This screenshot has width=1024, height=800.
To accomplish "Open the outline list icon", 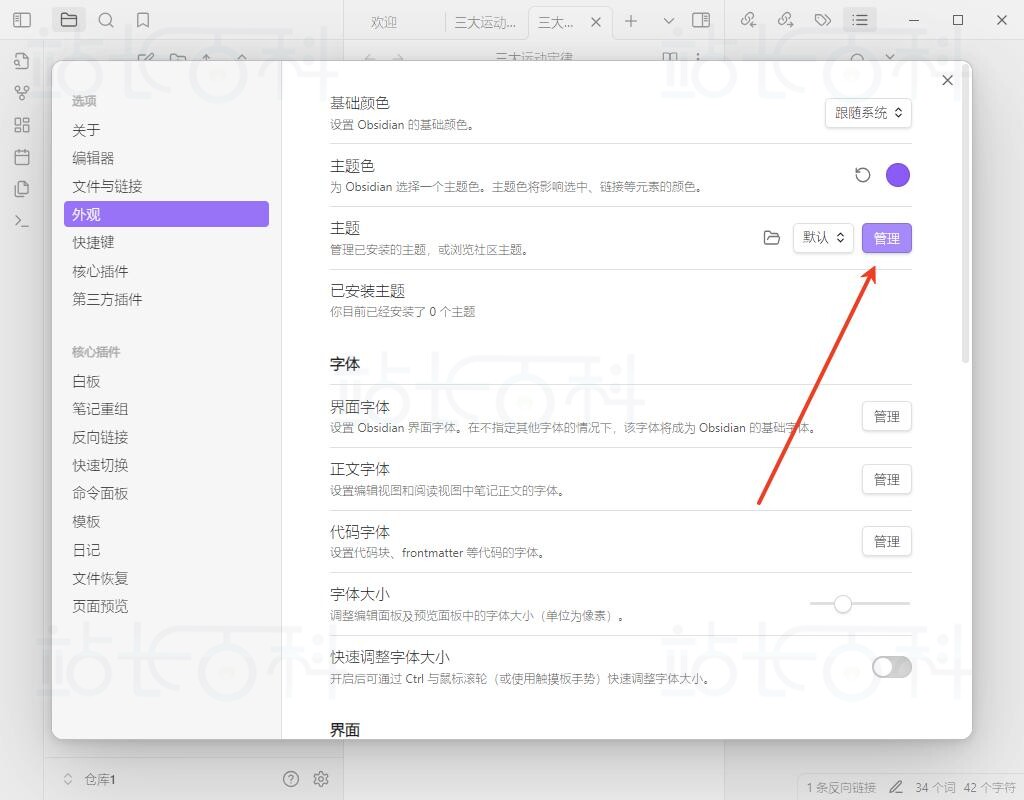I will coord(859,20).
